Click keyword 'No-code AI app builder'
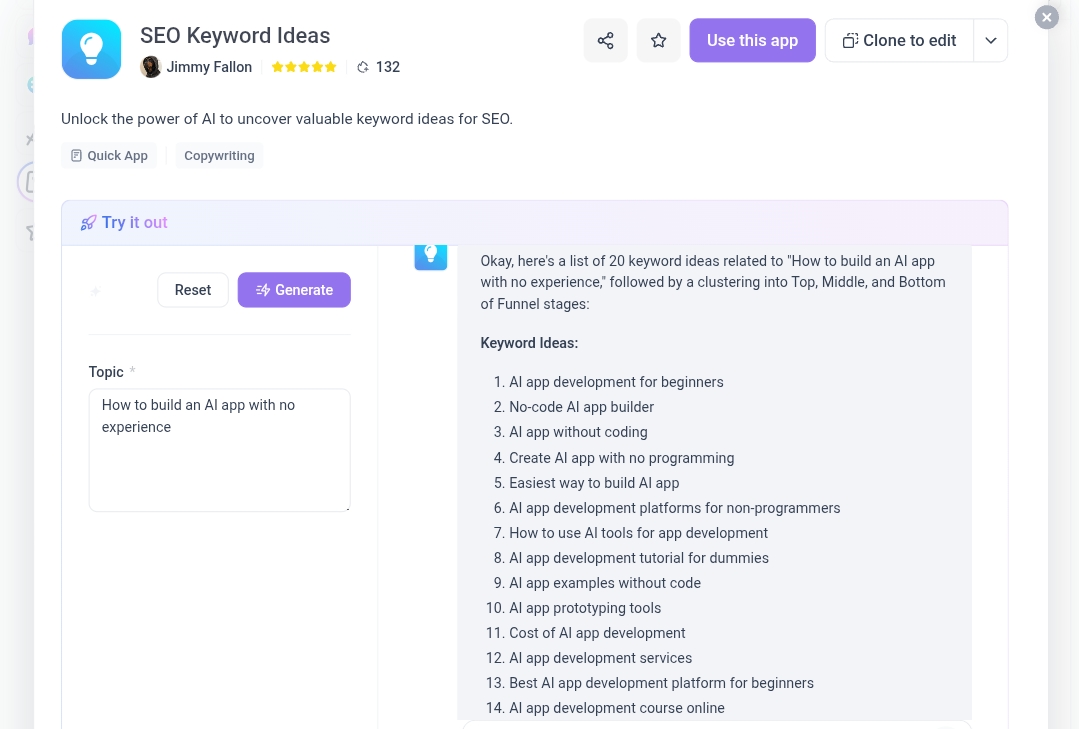Image resolution: width=1079 pixels, height=729 pixels. pyautogui.click(x=581, y=407)
